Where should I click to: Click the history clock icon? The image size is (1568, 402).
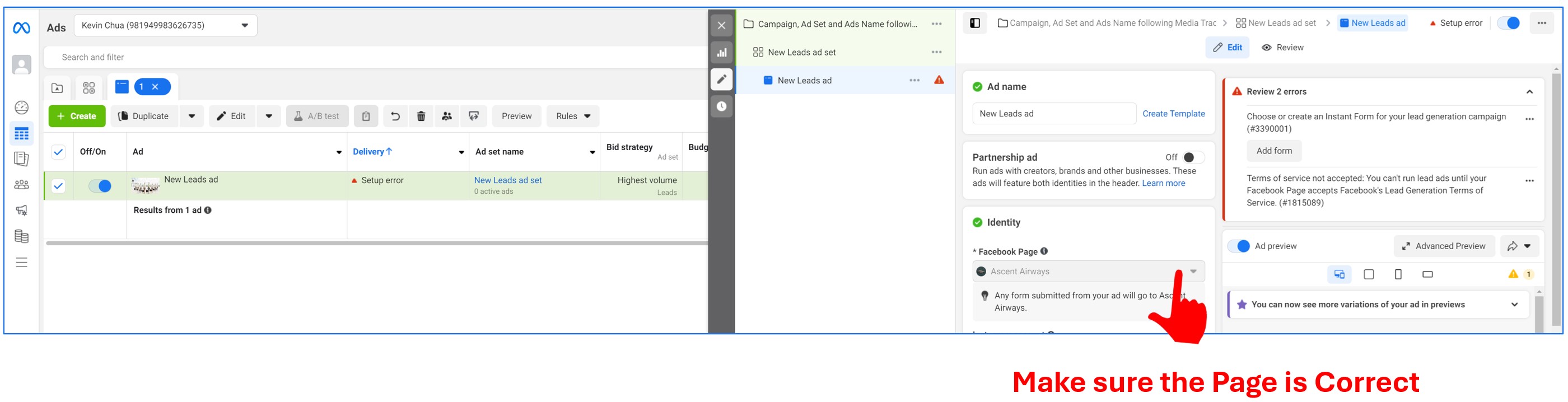(721, 106)
